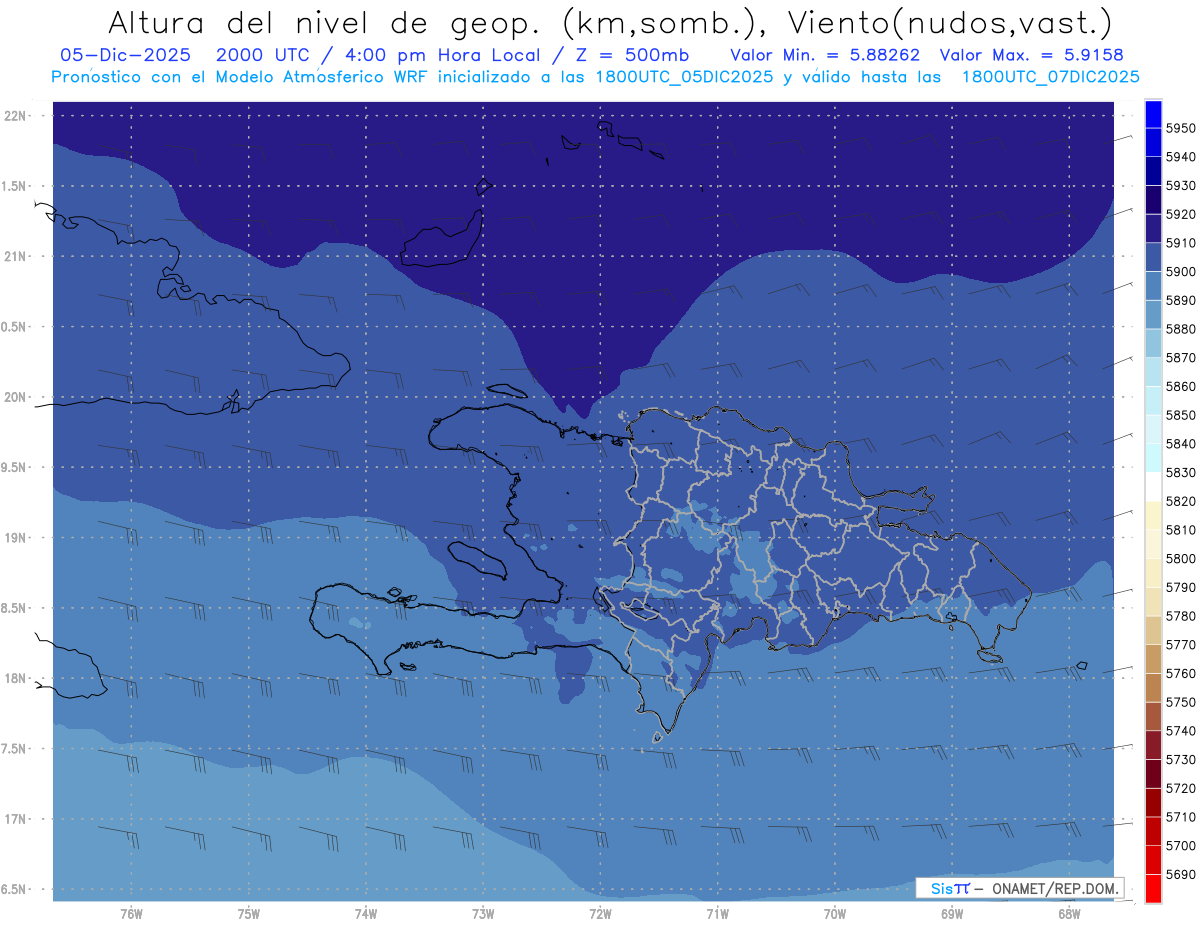Click the map title 'Altura del nivel de geop.'
The width and height of the screenshot is (1200, 927).
(x=323, y=23)
